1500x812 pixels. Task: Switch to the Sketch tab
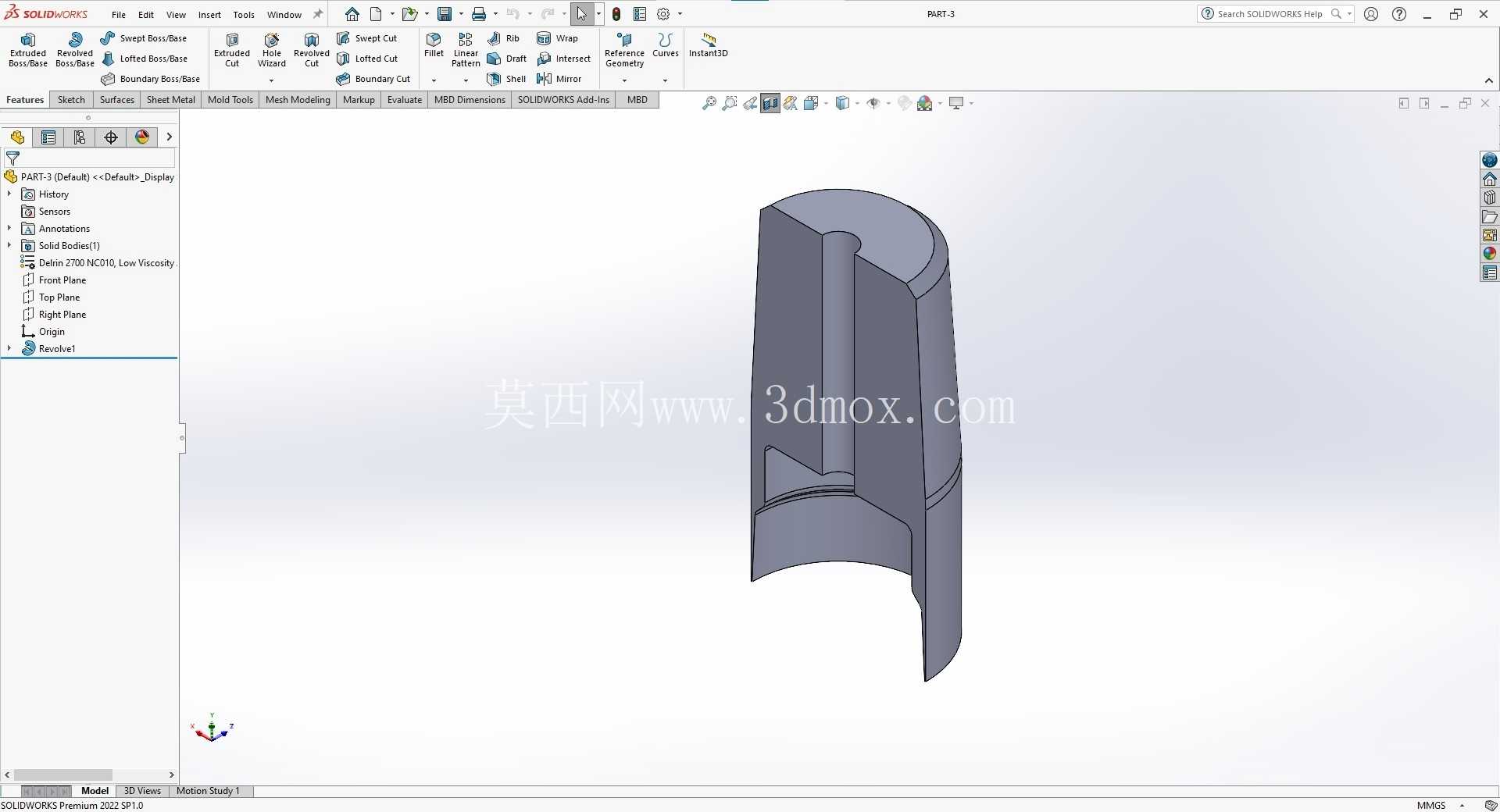pos(71,100)
